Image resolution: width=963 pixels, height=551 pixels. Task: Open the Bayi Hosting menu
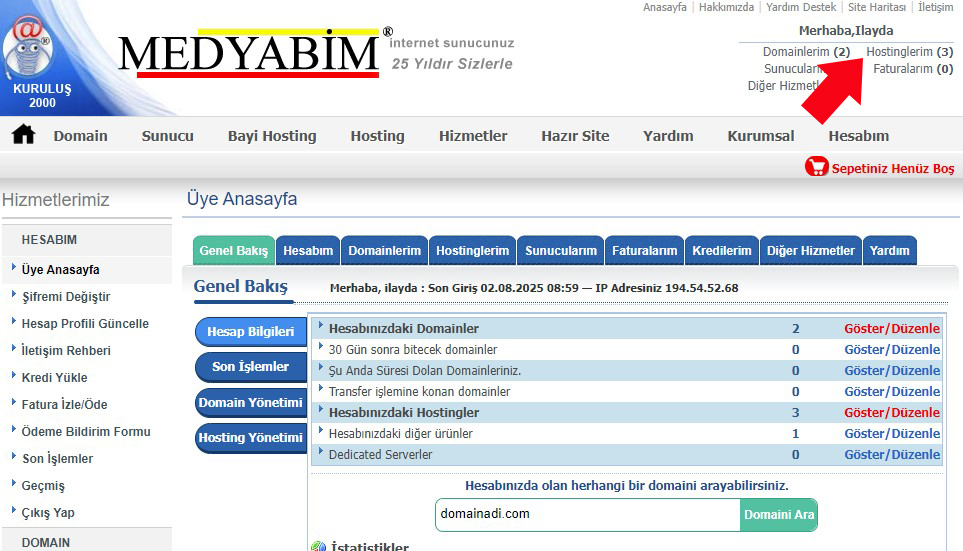point(272,136)
